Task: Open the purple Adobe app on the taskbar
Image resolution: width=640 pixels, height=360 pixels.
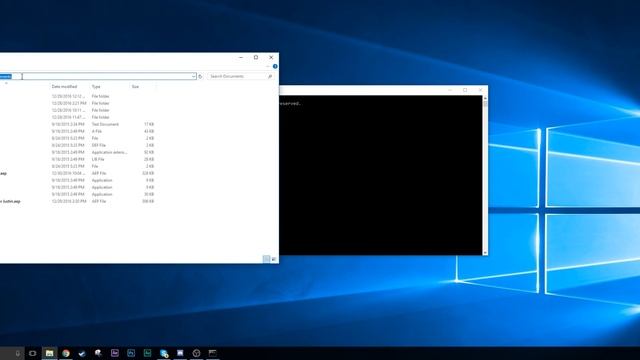Action: click(x=115, y=353)
